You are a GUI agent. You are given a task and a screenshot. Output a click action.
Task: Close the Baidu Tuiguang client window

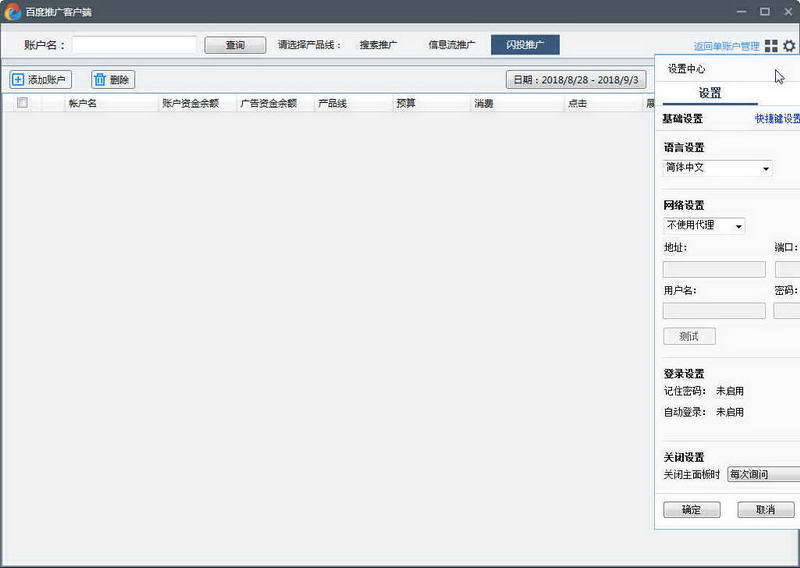click(788, 11)
